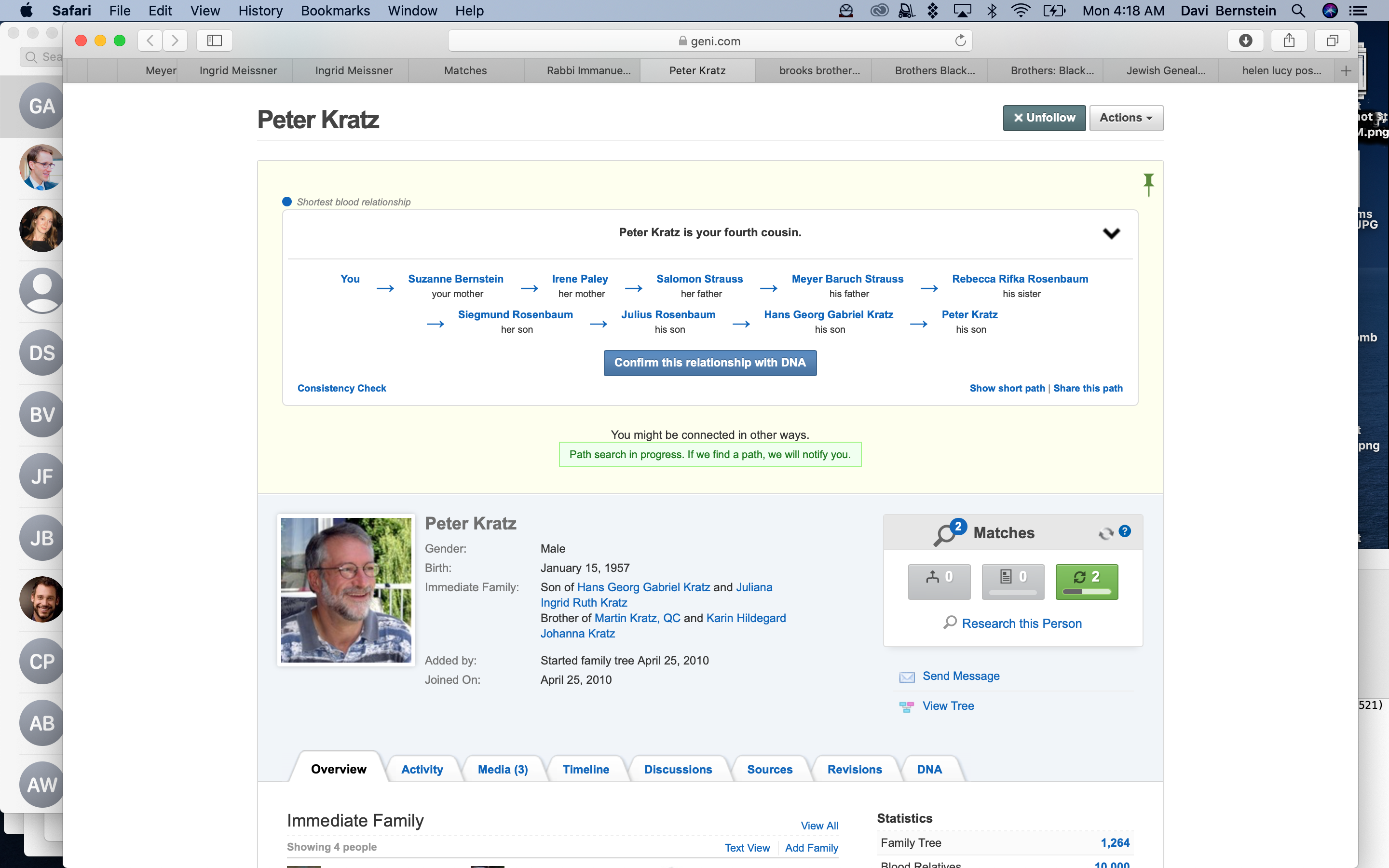Click Peter Kratz profile photo
This screenshot has height=868, width=1389.
tap(345, 590)
